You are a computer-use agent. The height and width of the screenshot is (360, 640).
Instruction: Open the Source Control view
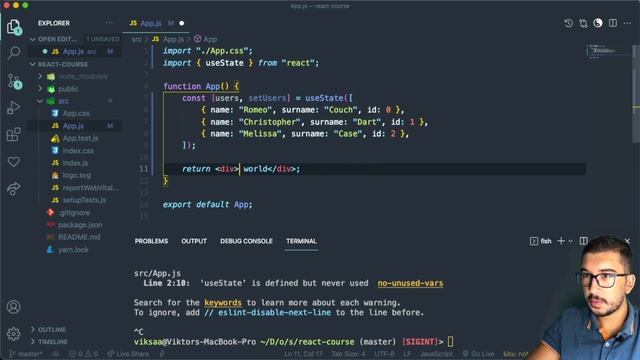14,81
